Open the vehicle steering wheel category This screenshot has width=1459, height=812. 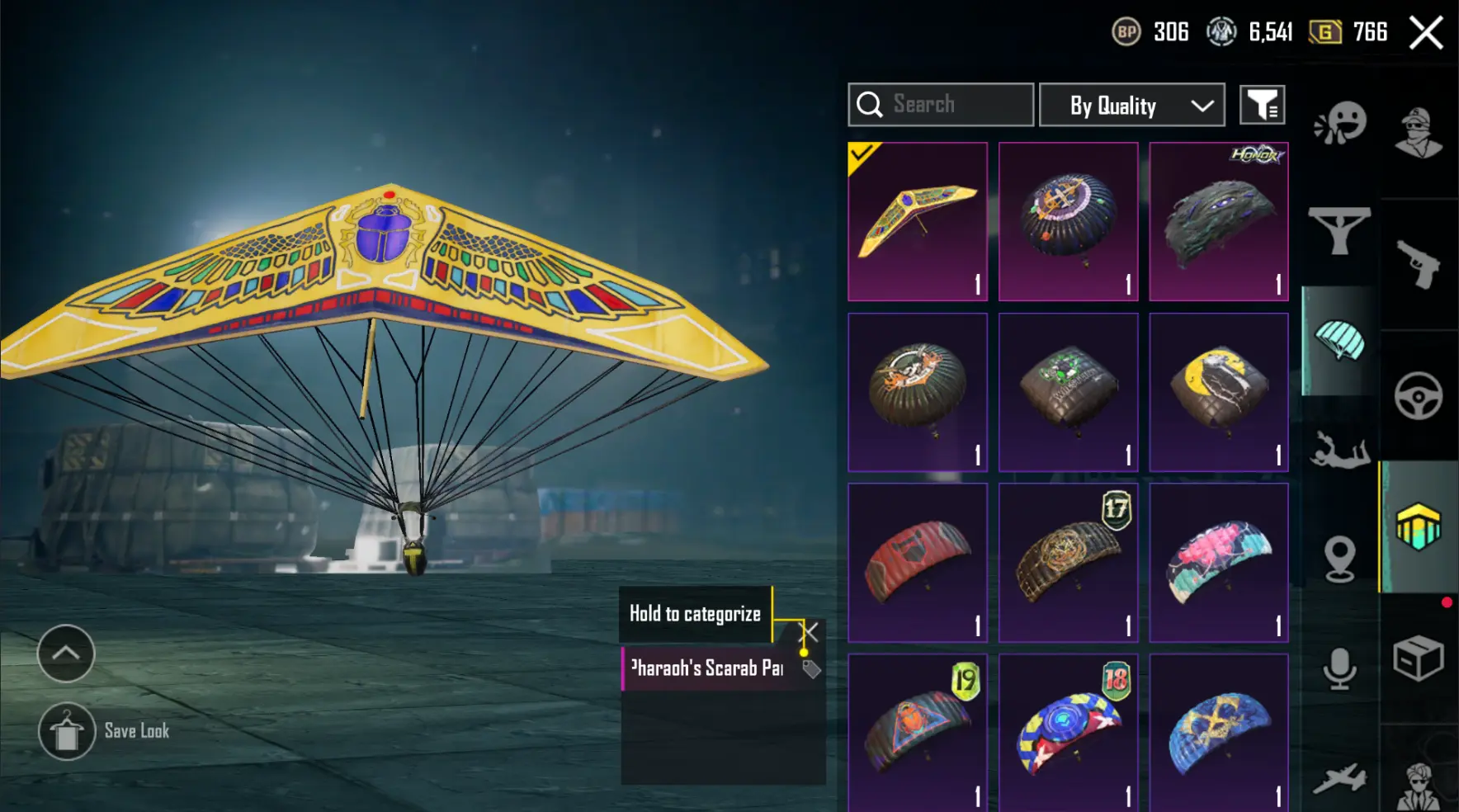tap(1419, 396)
